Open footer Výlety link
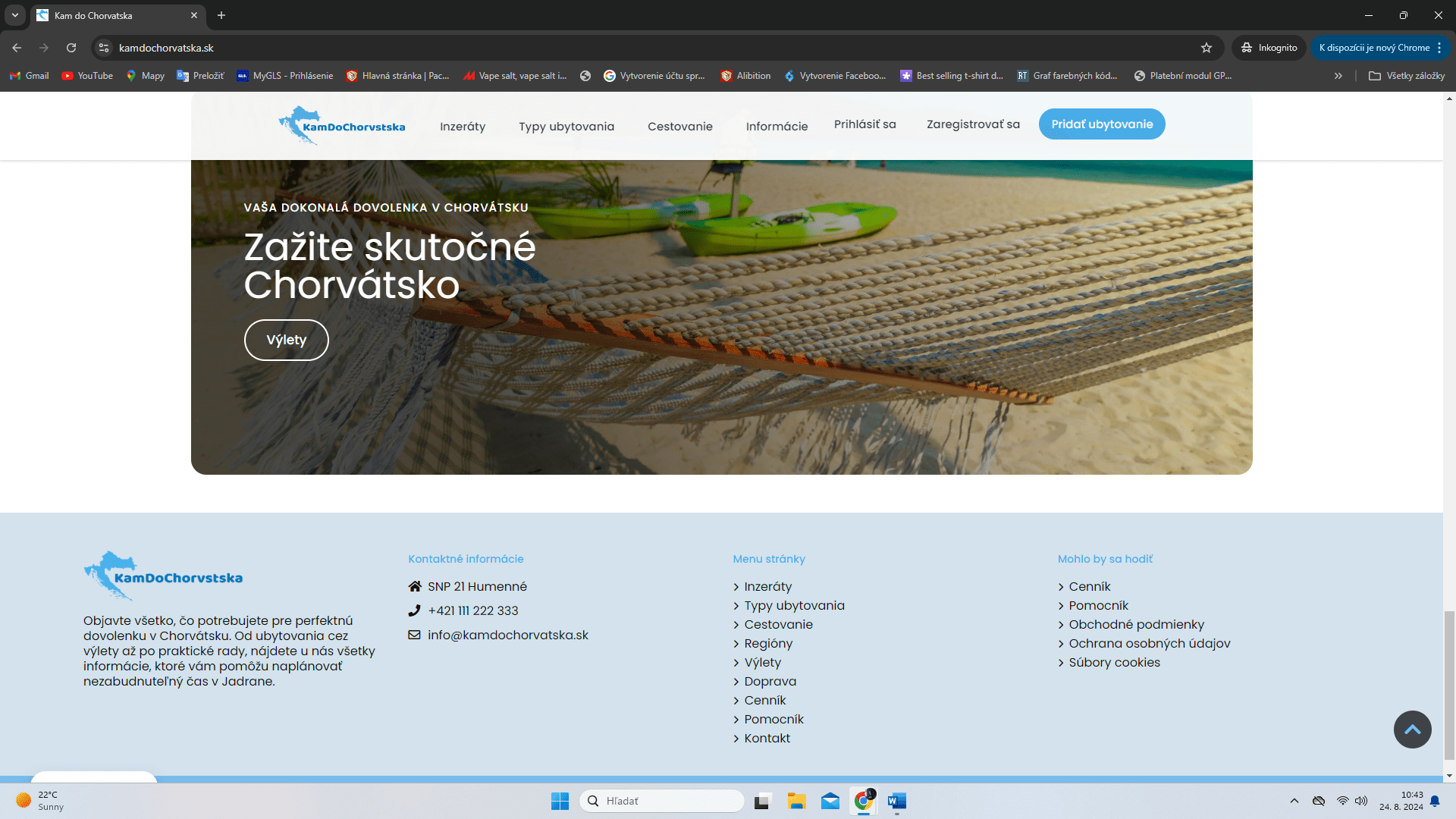This screenshot has height=819, width=1456. click(x=762, y=662)
